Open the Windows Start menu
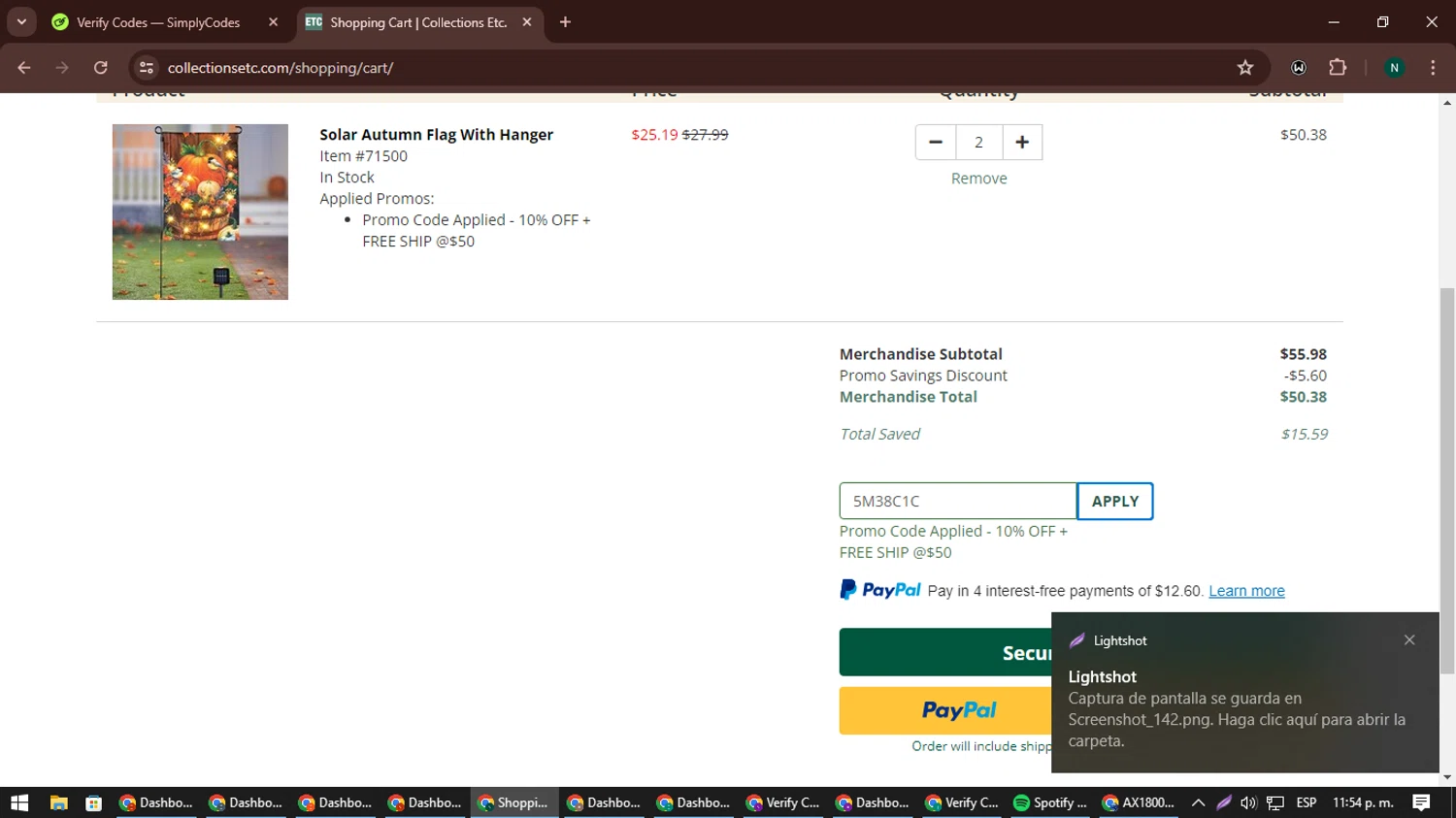The height and width of the screenshot is (818, 1456). [19, 802]
